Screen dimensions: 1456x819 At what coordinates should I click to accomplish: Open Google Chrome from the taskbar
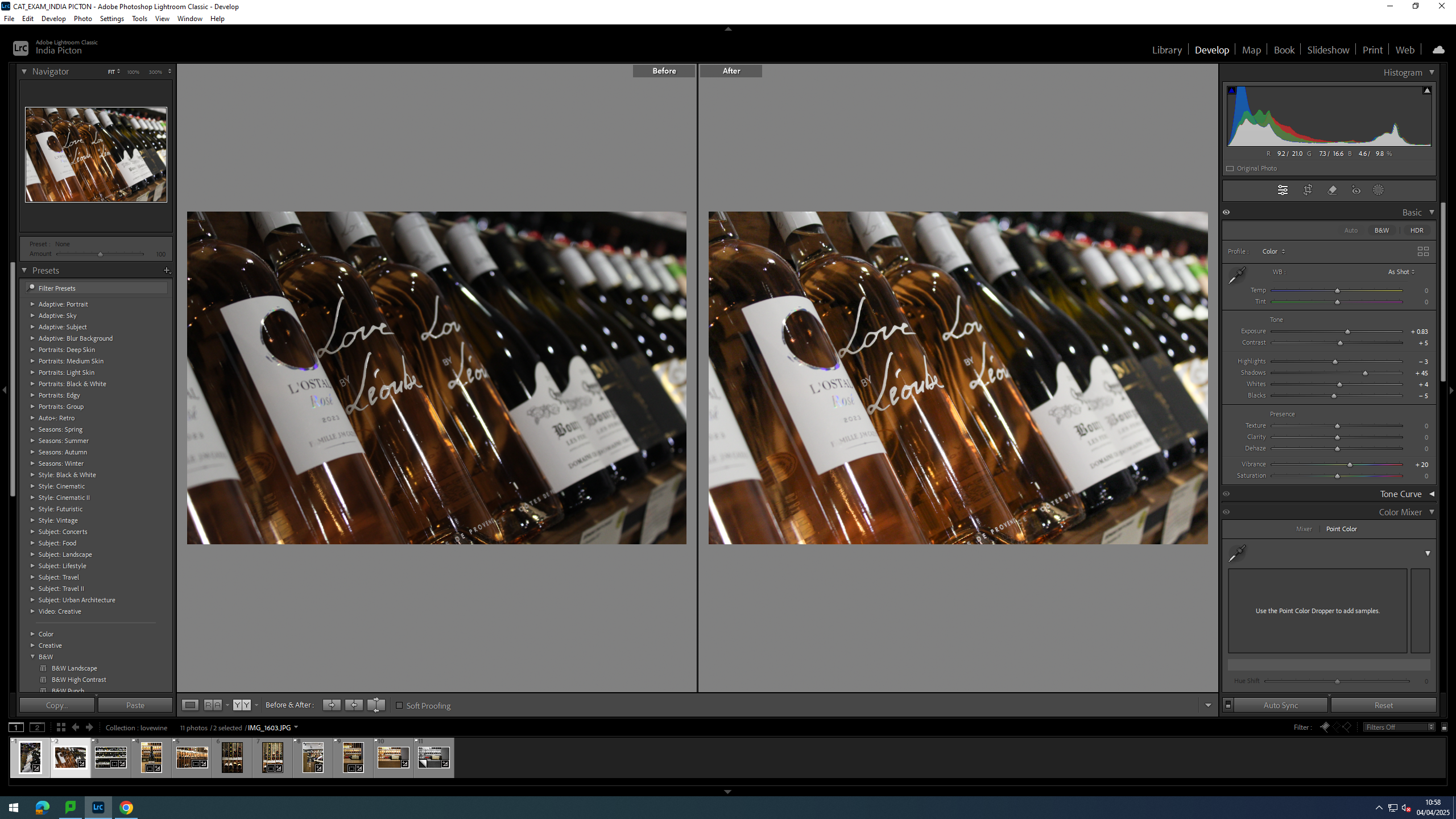pos(126,808)
